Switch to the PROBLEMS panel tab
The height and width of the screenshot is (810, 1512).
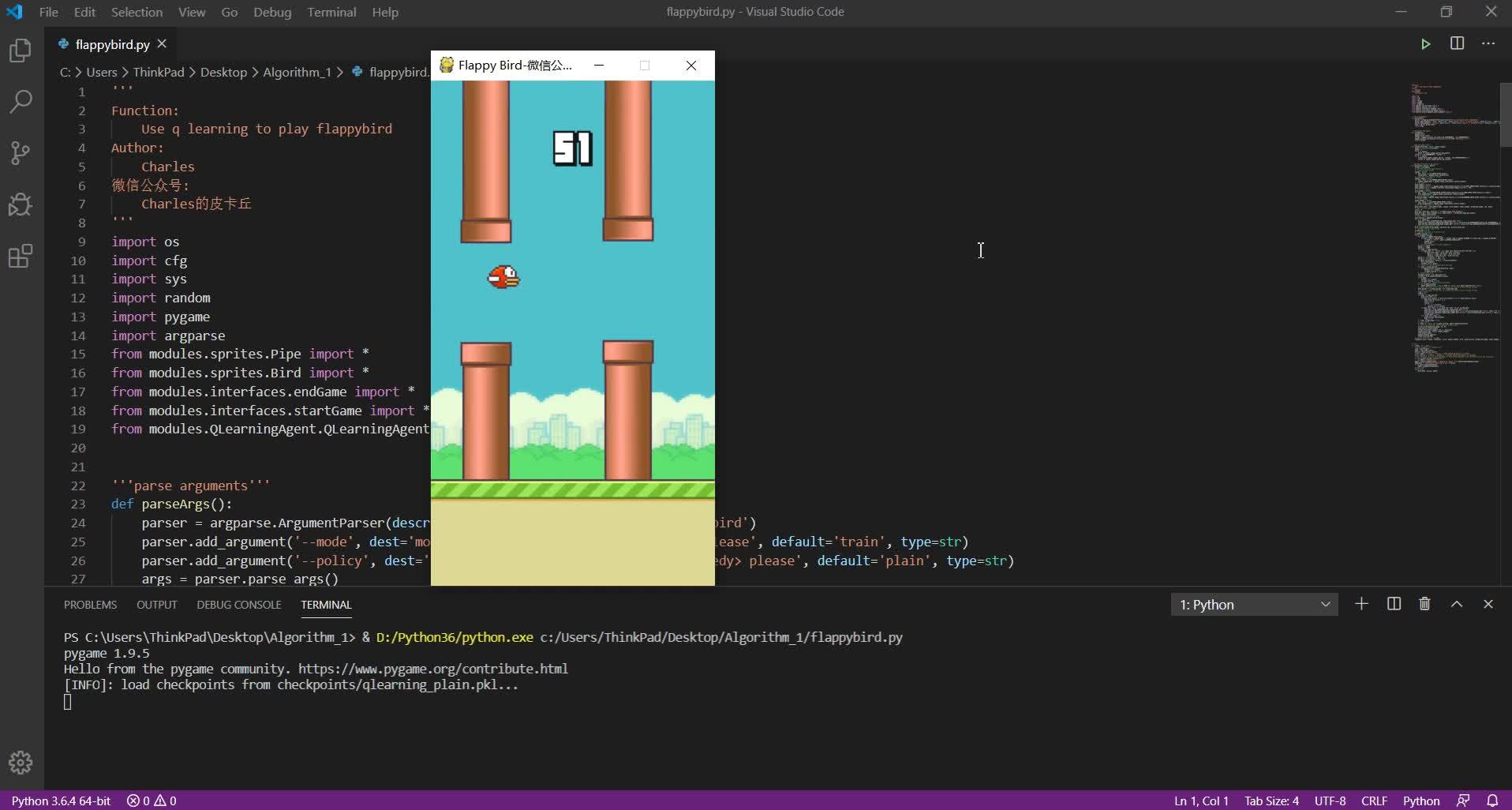pyautogui.click(x=90, y=605)
